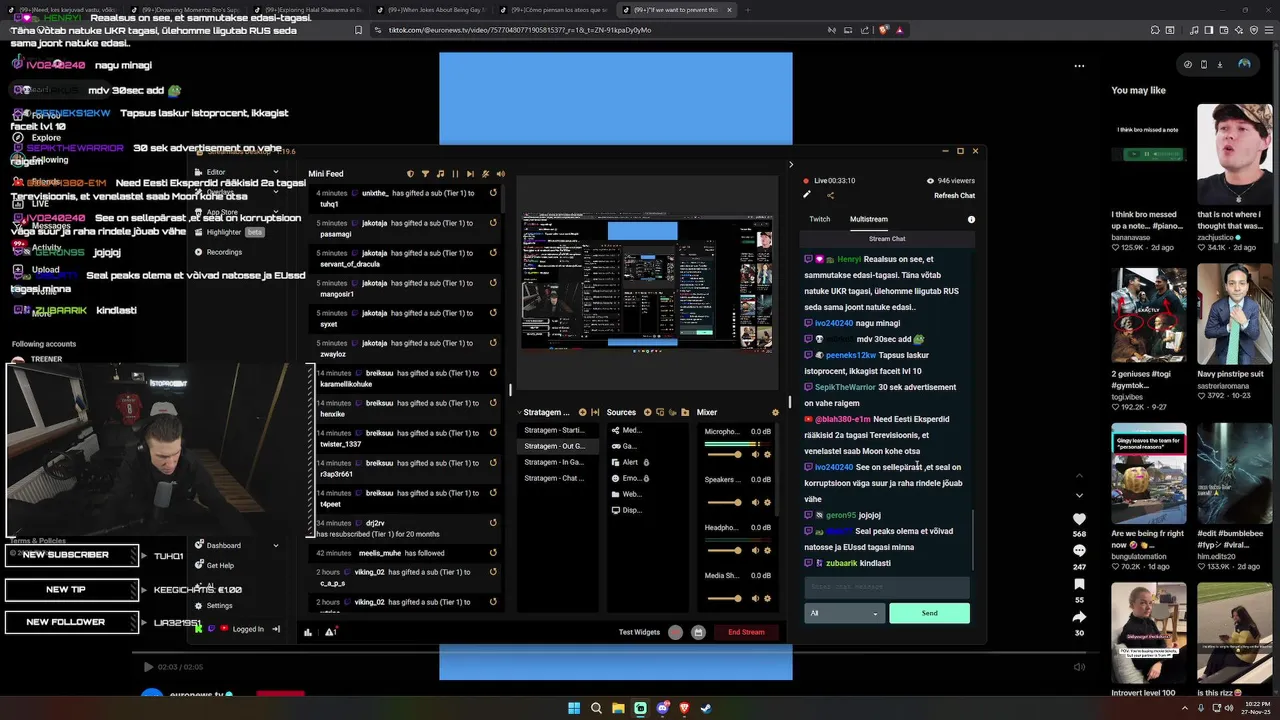1280x720 pixels.
Task: Replay the drj2rv resubscribed alert
Action: tap(493, 523)
